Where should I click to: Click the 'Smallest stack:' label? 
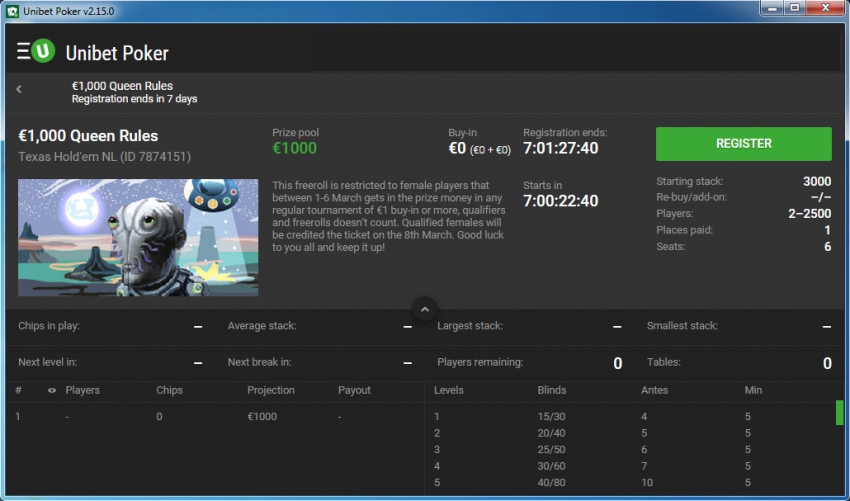pos(682,326)
